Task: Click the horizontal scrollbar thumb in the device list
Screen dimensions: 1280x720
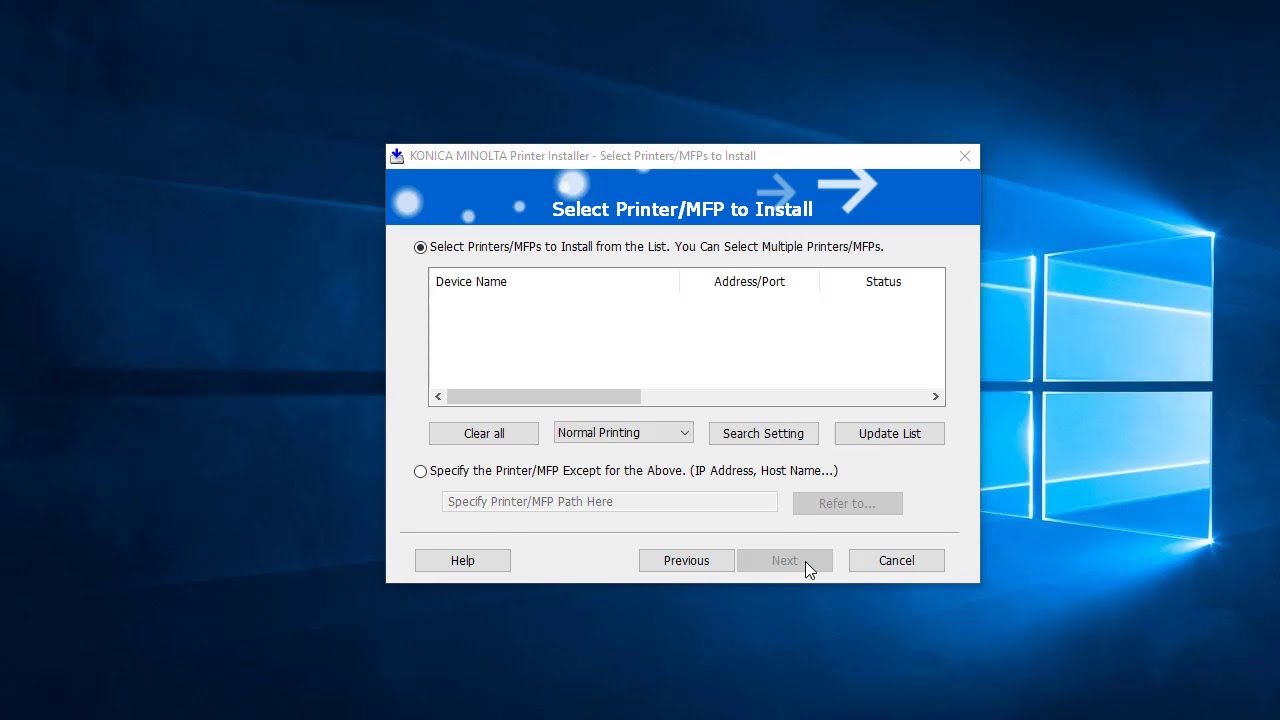Action: click(544, 397)
